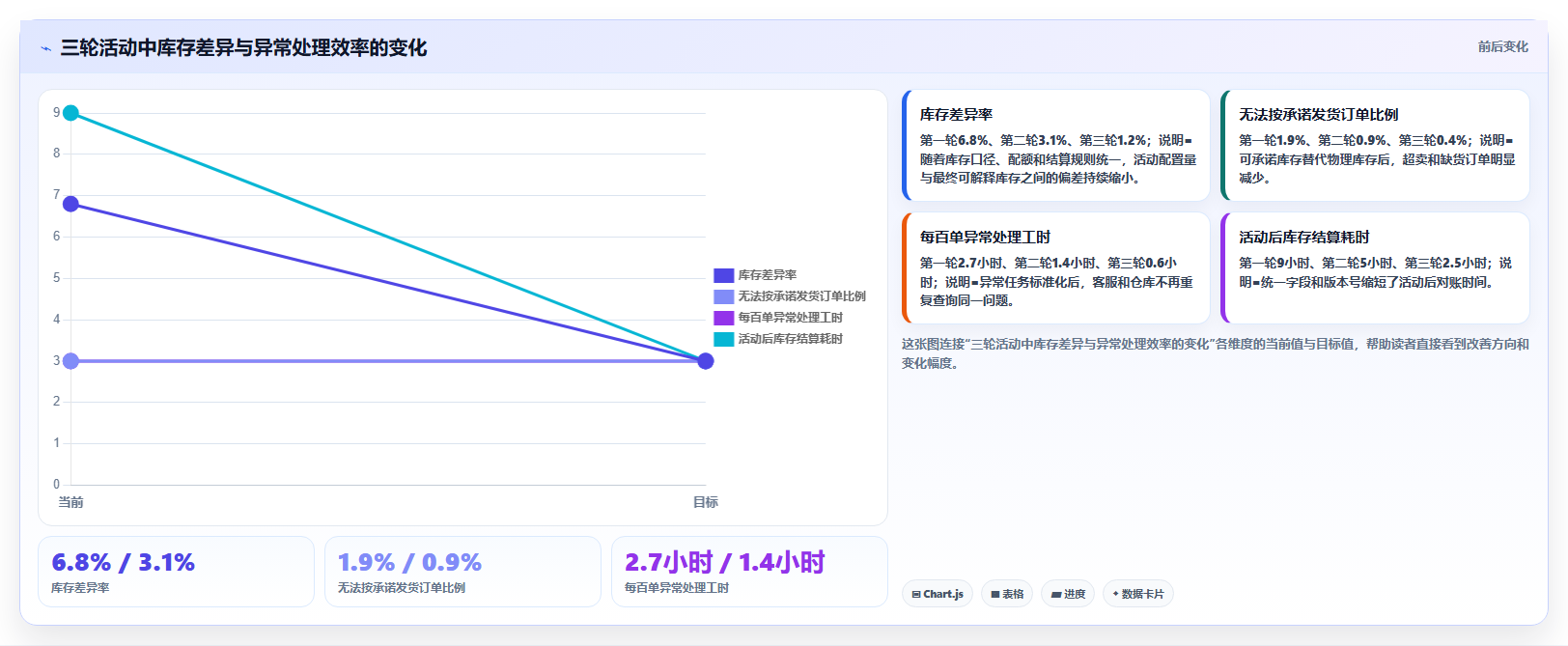Click the text 第一轮2.7小时、第二轮1.4小时
Screen dimensions: 1568x646
point(1008,263)
